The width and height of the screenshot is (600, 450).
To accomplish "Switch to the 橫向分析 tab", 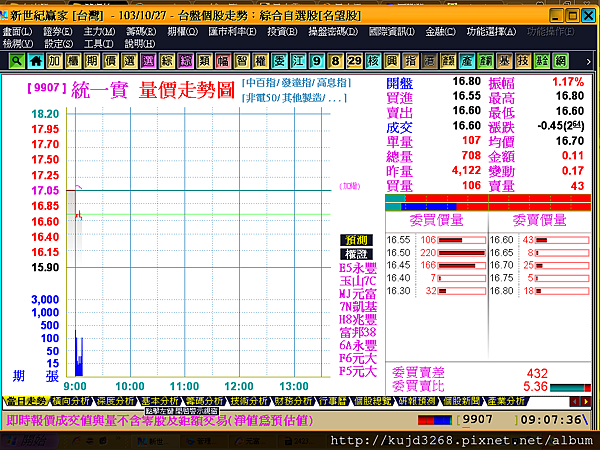I will pos(71,401).
